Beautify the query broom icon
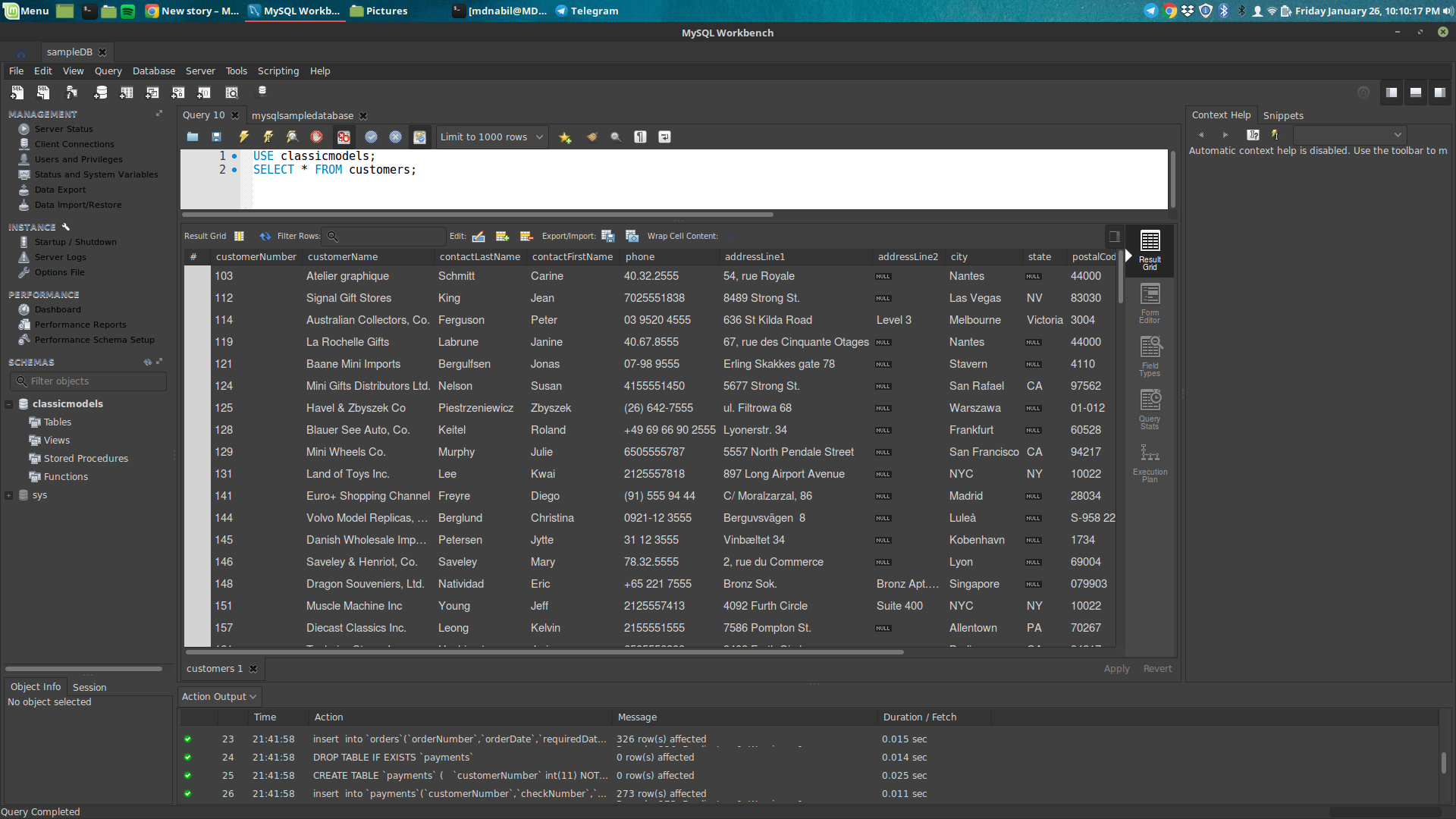 pos(592,137)
